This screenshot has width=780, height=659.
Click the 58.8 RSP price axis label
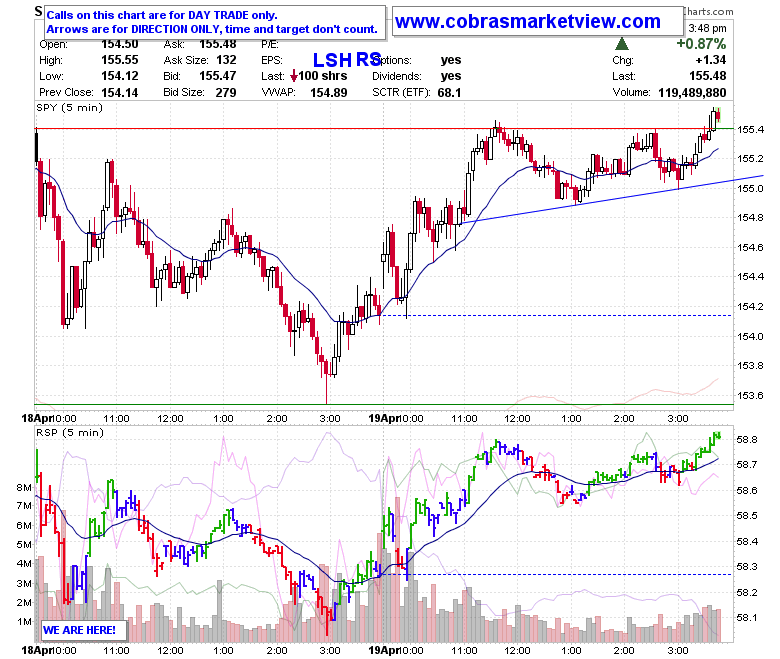[x=747, y=440]
